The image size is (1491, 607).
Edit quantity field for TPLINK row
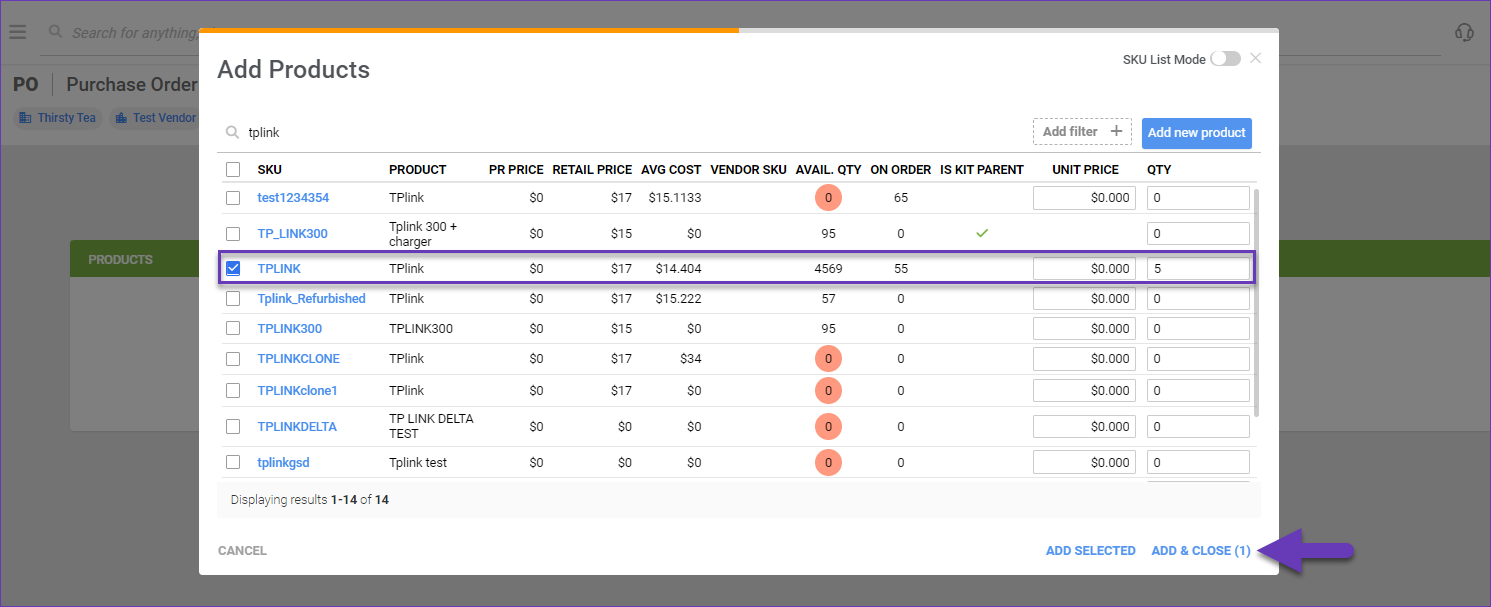[x=1198, y=268]
